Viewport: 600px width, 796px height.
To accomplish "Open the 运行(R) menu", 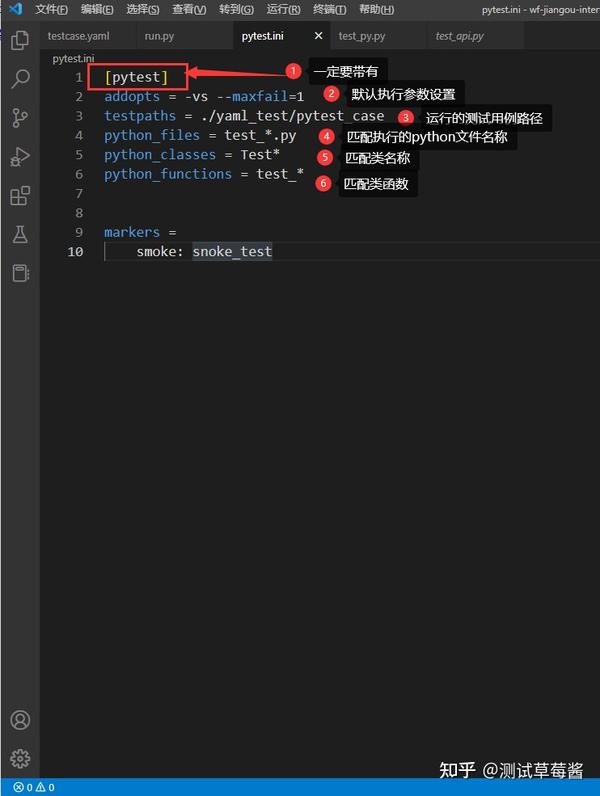I will point(283,9).
